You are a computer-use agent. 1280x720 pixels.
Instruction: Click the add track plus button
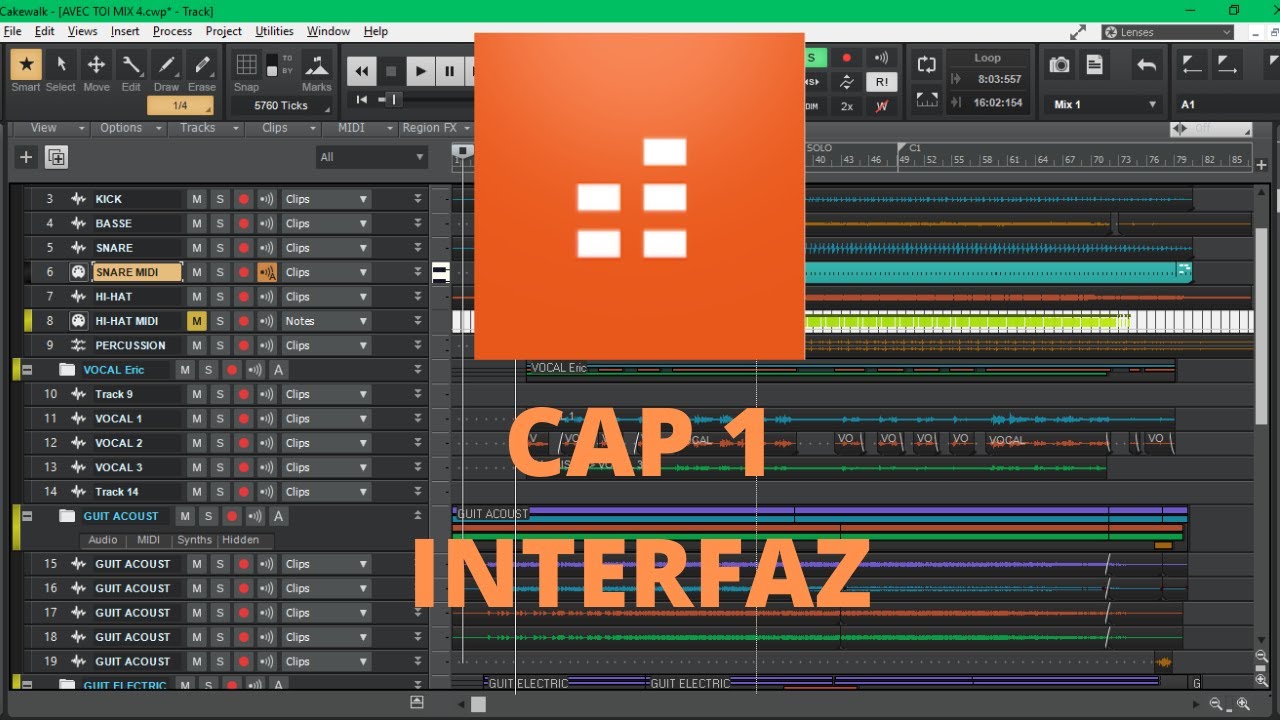click(x=26, y=157)
